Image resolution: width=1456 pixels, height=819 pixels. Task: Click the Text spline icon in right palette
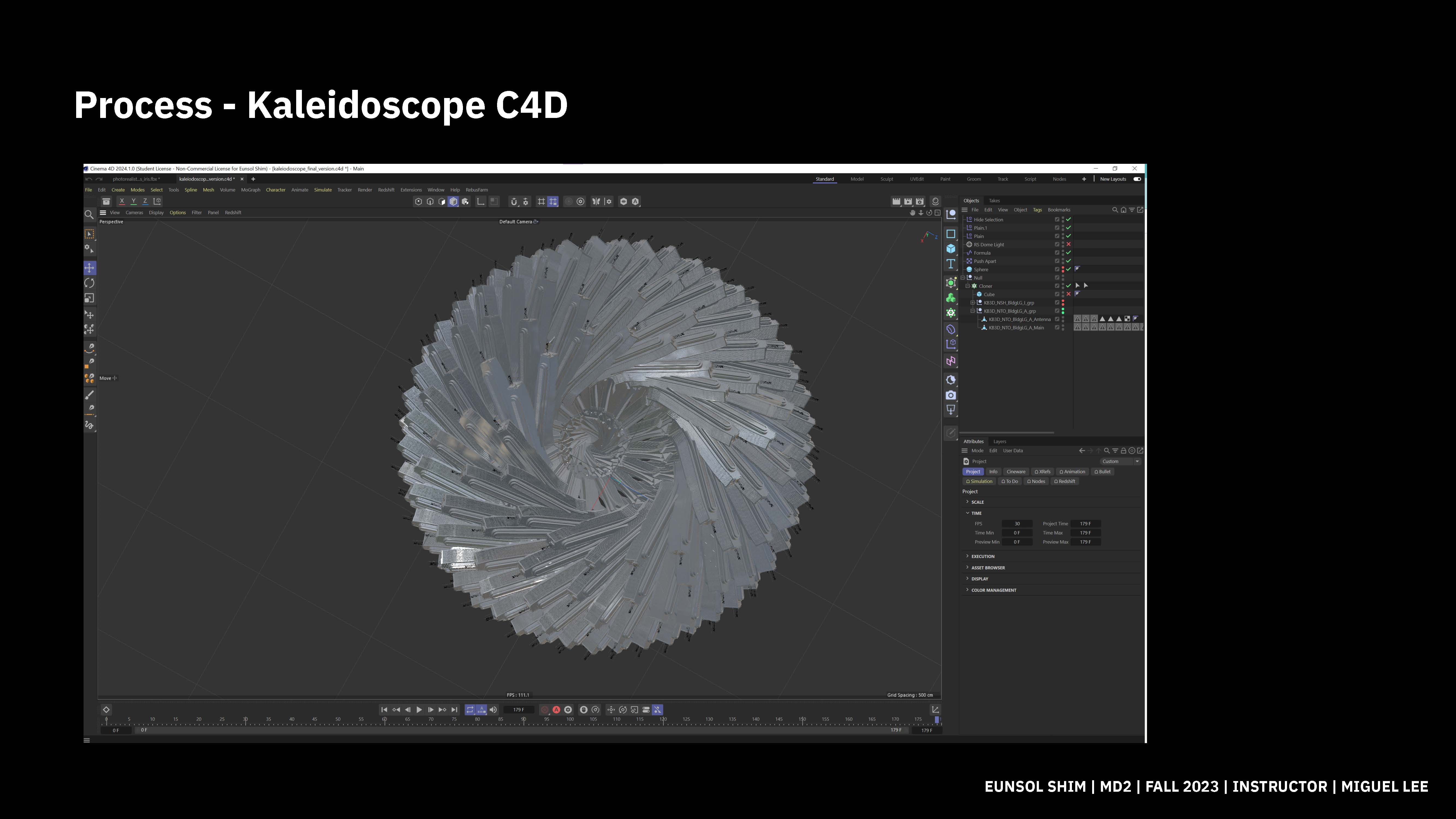tap(951, 264)
